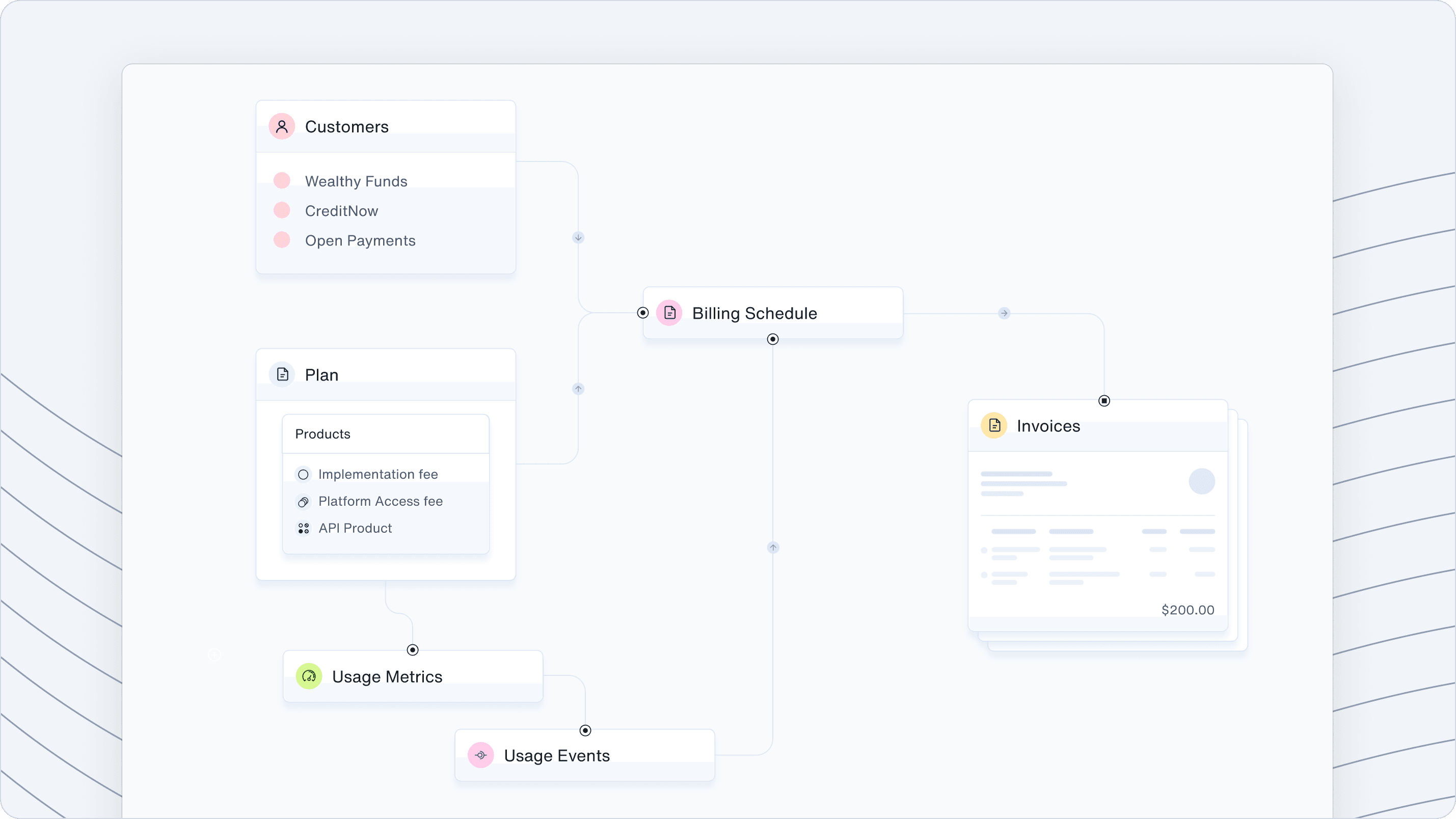The height and width of the screenshot is (819, 1456).
Task: Click connector dot left of Billing Schedule
Action: click(642, 313)
